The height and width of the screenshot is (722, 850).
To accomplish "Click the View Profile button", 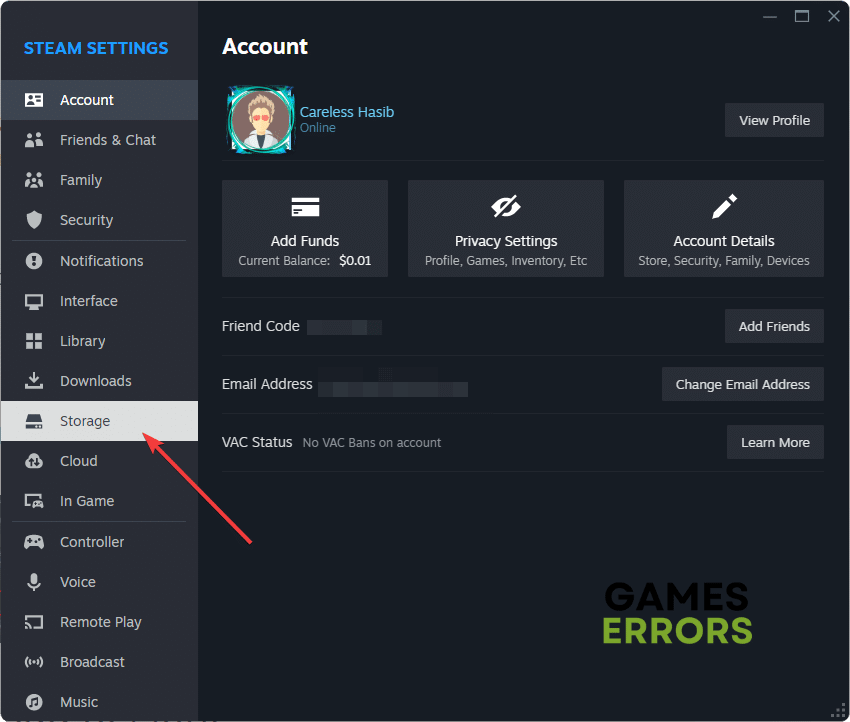I will (774, 120).
